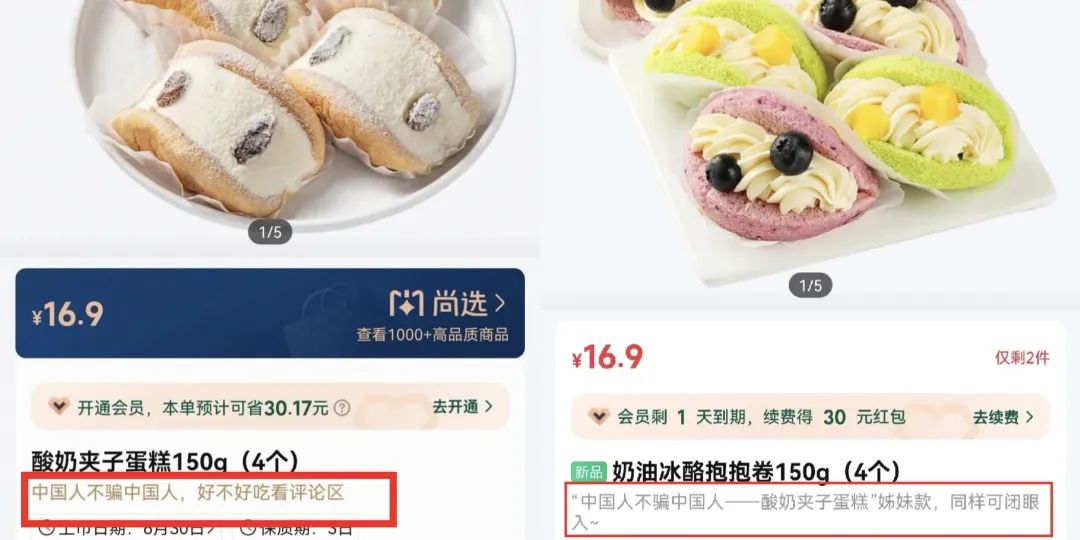Tap 去续费 link
Viewport: 1080px width, 540px height.
tap(995, 417)
